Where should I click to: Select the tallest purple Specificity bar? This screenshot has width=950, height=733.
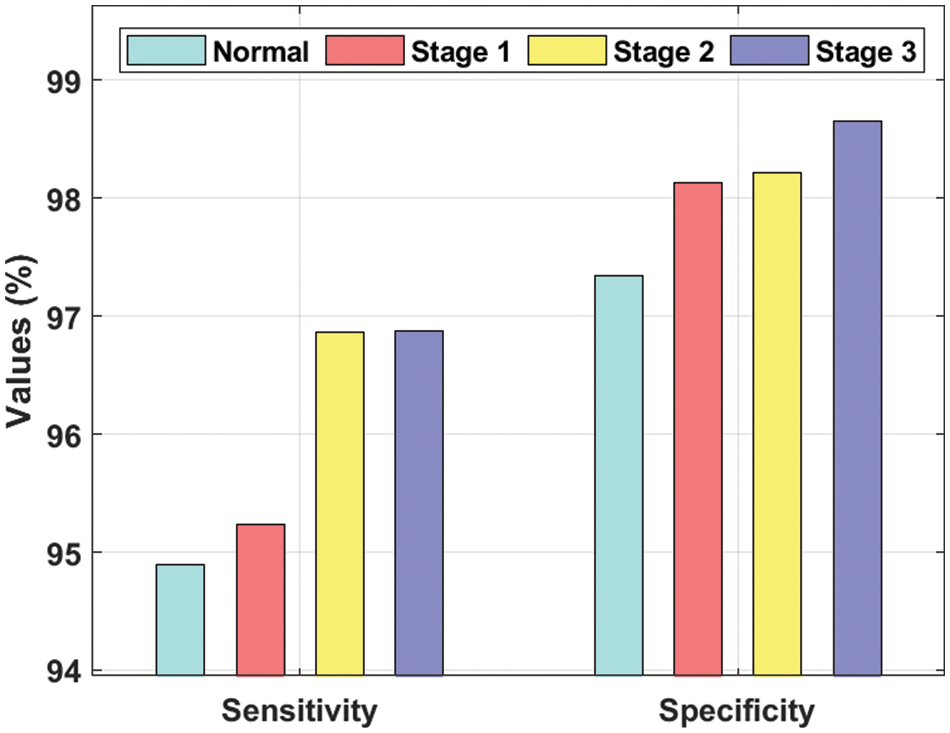[857, 398]
